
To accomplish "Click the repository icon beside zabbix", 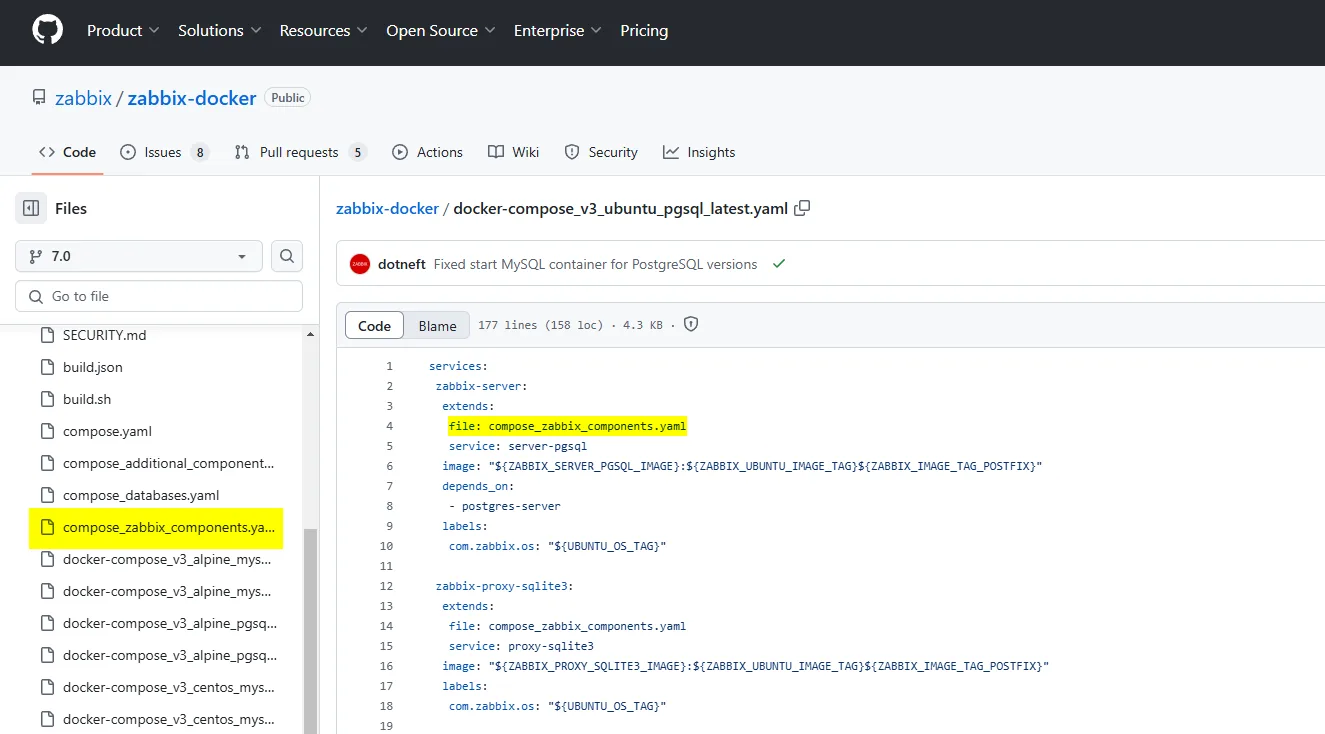I will coord(39,98).
